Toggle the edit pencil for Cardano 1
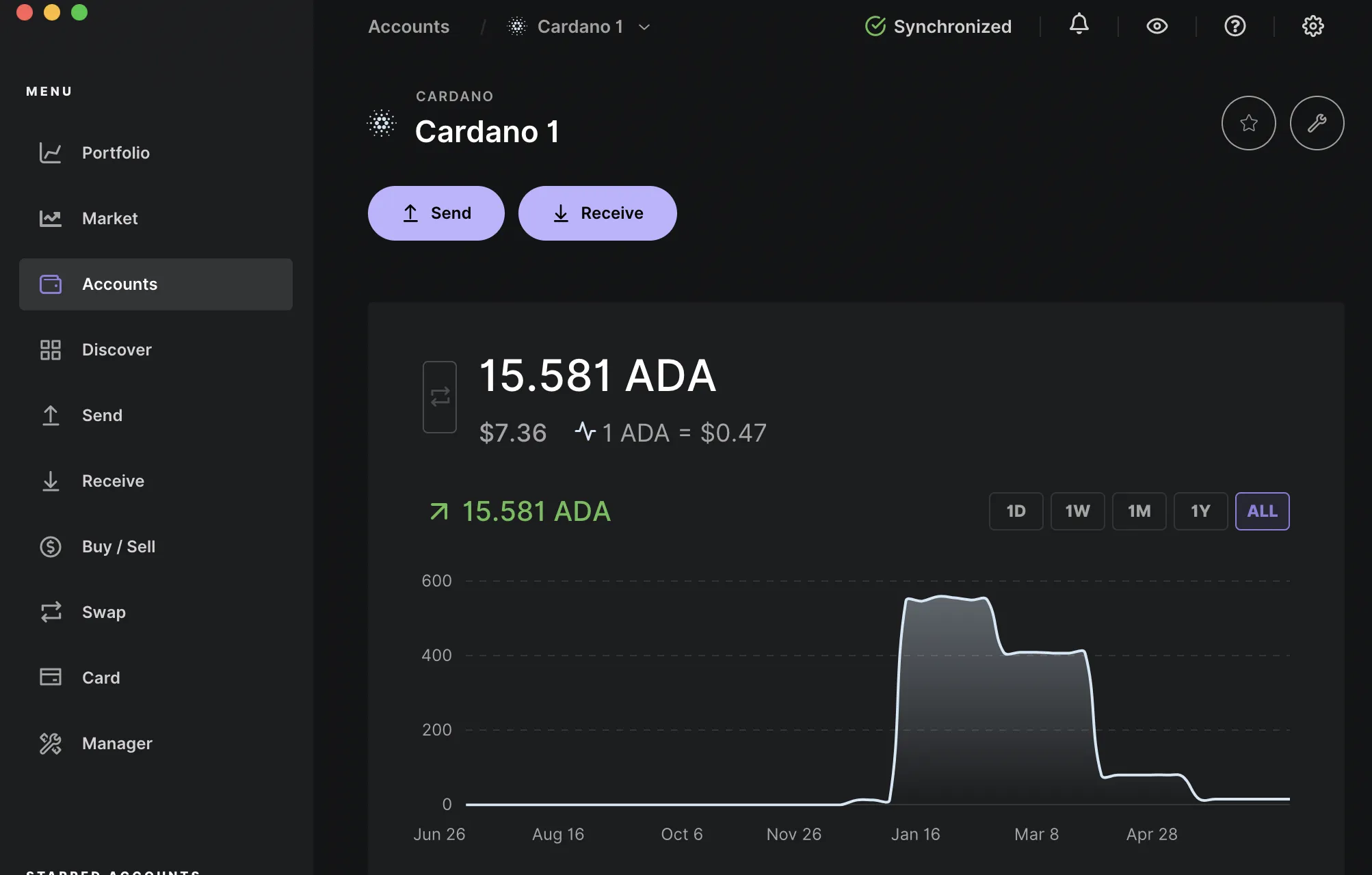The image size is (1372, 875). tap(1317, 122)
